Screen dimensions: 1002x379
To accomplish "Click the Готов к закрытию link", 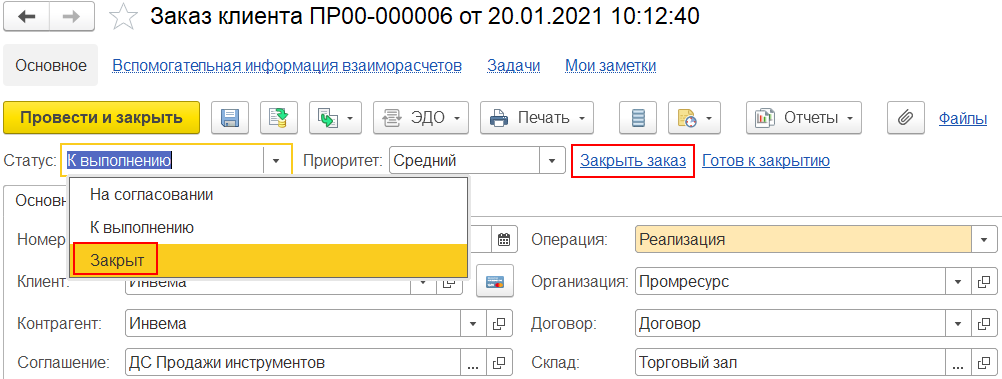I will [766, 160].
